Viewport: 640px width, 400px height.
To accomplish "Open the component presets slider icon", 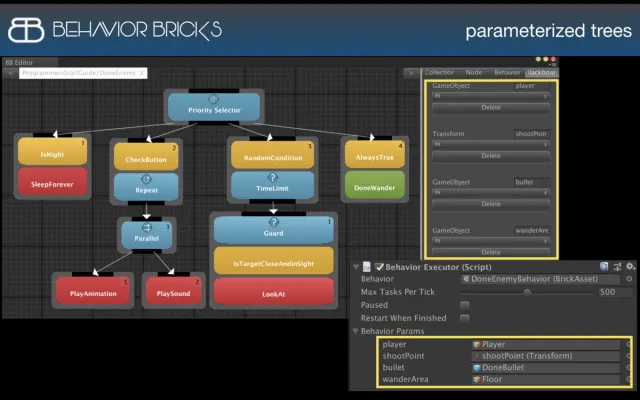I will [x=618, y=267].
